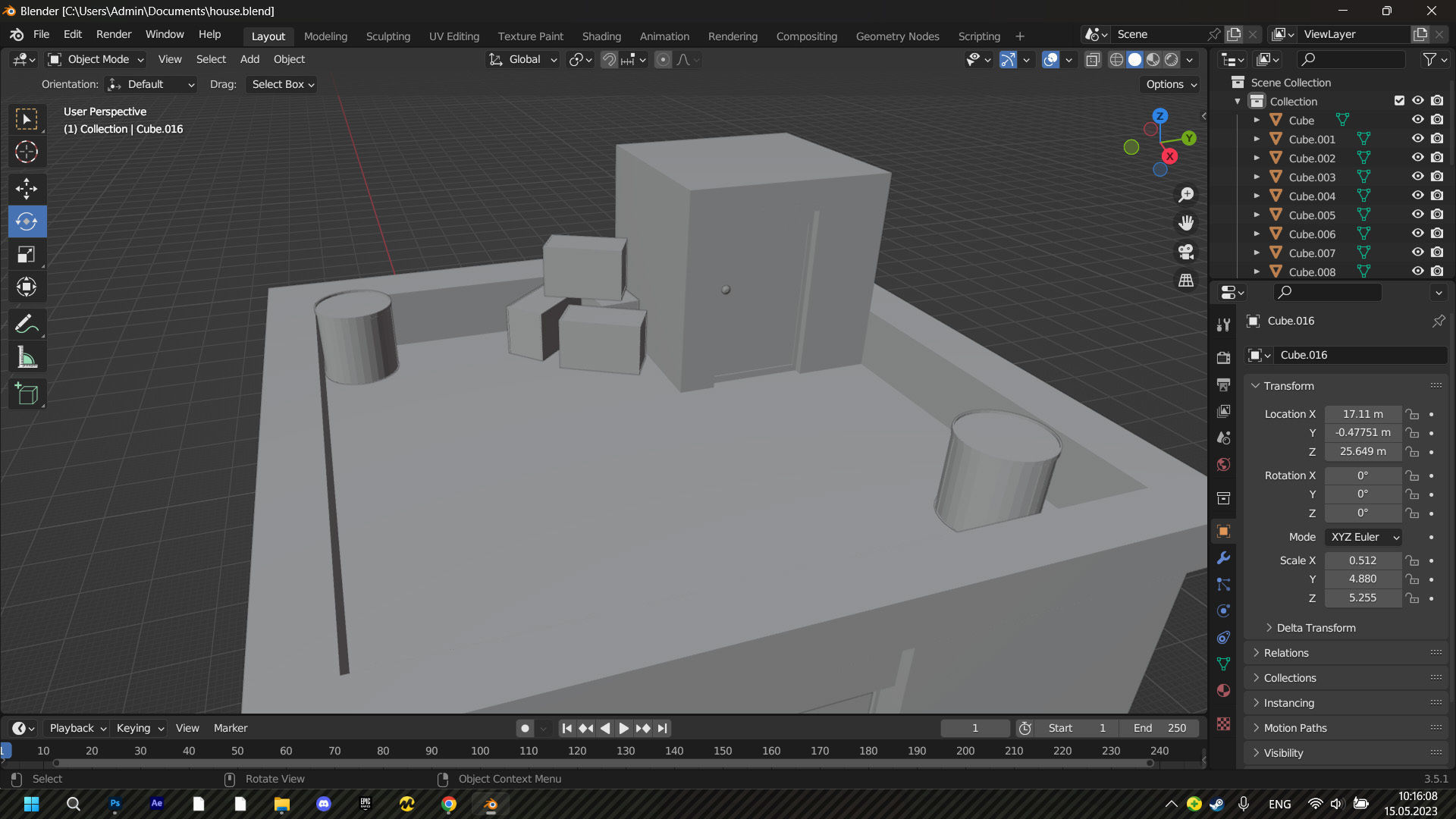Viewport: 1456px width, 819px height.
Task: Disable Cube.001 for rendering
Action: click(1437, 139)
